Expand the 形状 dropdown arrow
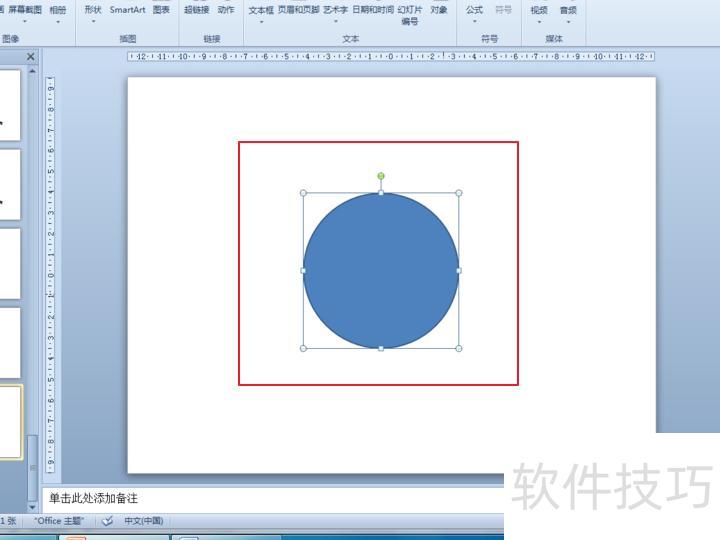The height and width of the screenshot is (540, 720). pyautogui.click(x=93, y=22)
